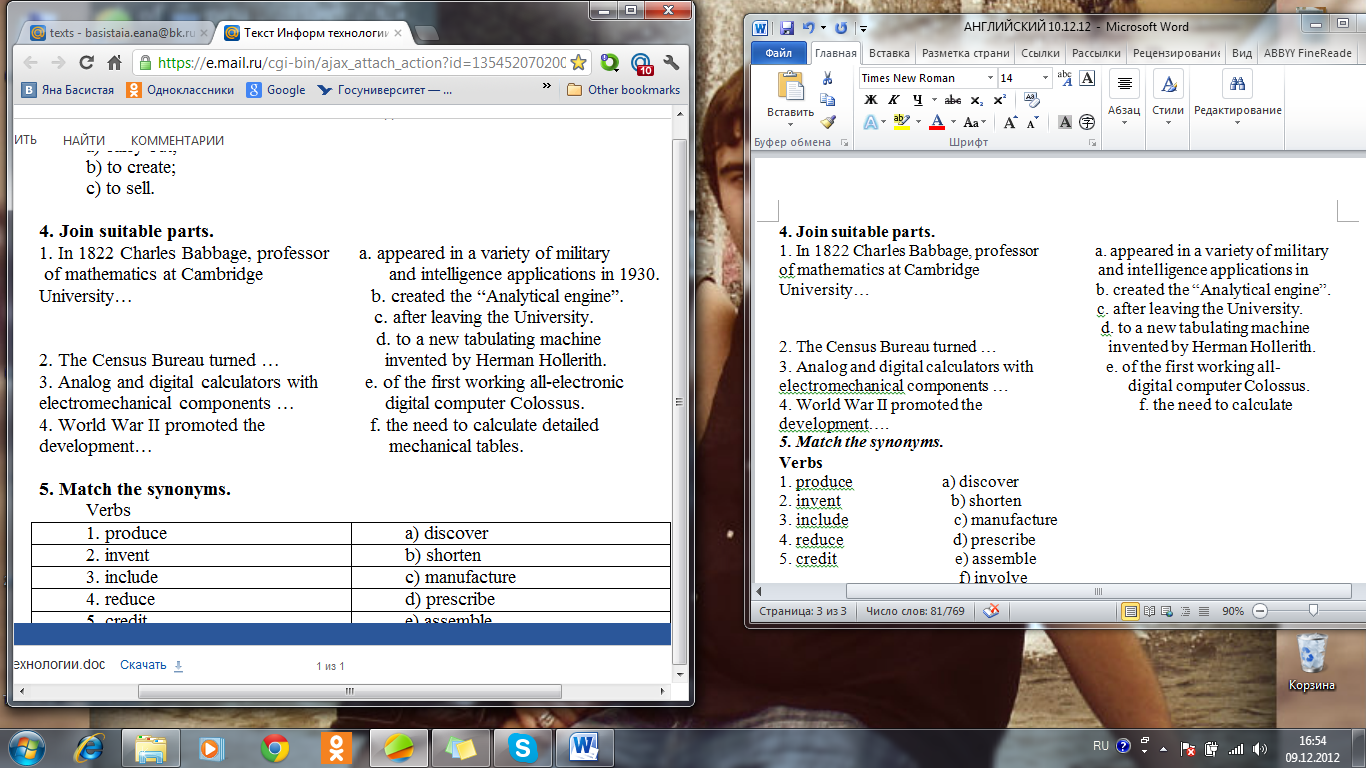Open the Файл tab
The height and width of the screenshot is (768, 1366).
click(x=778, y=53)
